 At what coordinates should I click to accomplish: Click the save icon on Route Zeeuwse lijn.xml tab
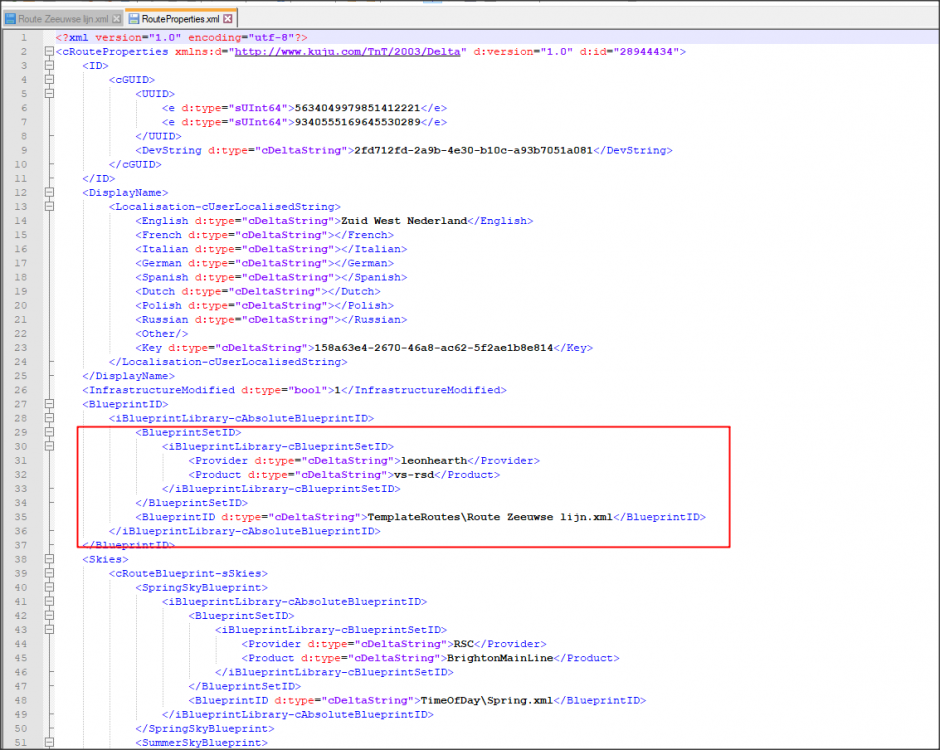click(10, 19)
